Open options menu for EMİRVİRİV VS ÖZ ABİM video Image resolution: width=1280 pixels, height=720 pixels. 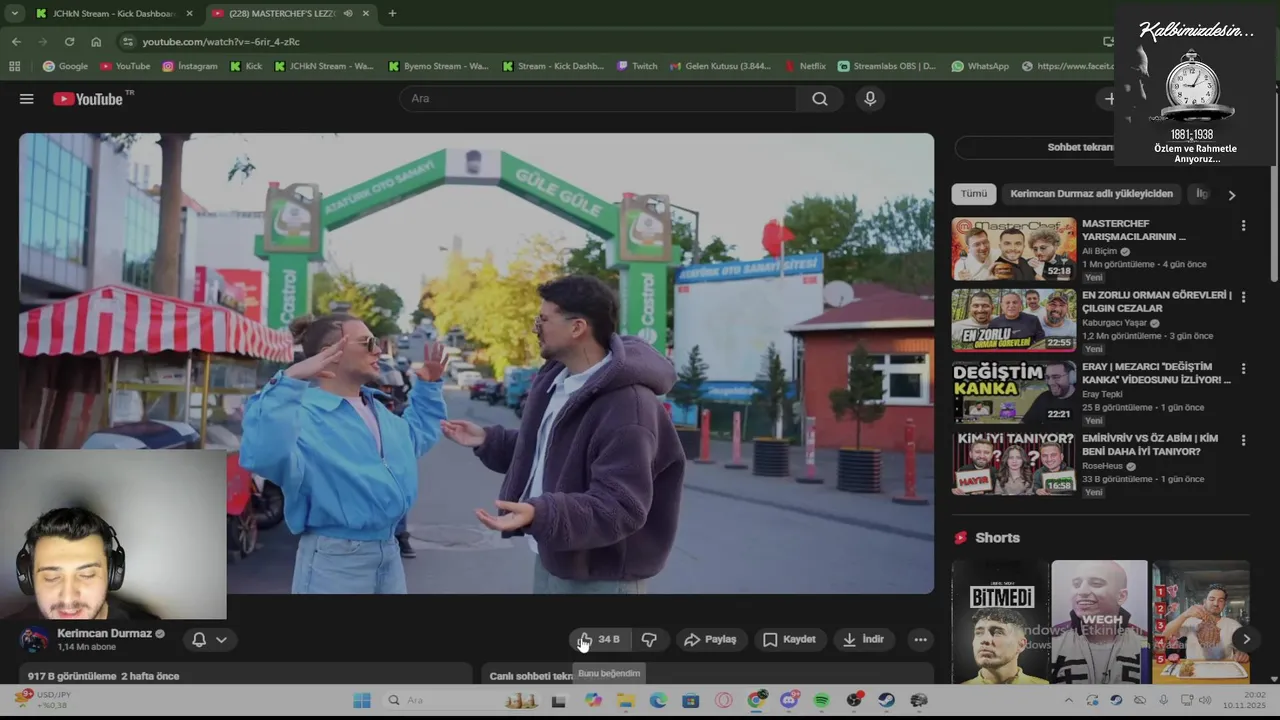(1243, 440)
